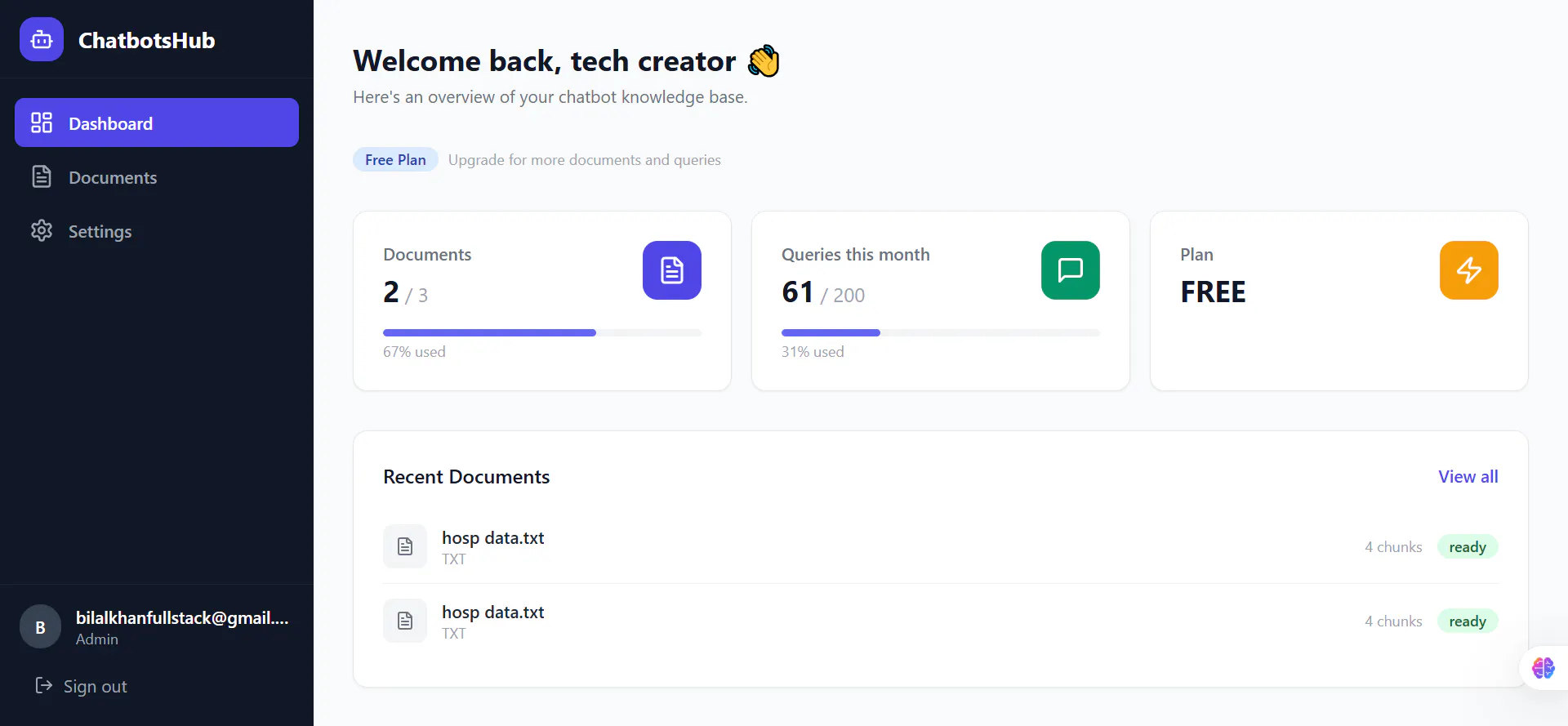Click the Recent Documents heading
Screen dimensions: 1568x726
[466, 476]
